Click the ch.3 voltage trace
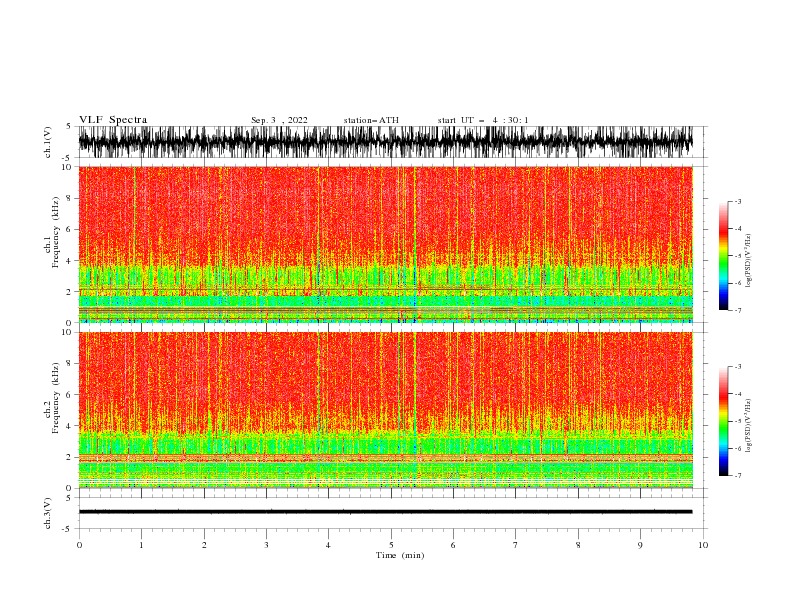Viewport: 792px width, 612px height. coord(386,512)
